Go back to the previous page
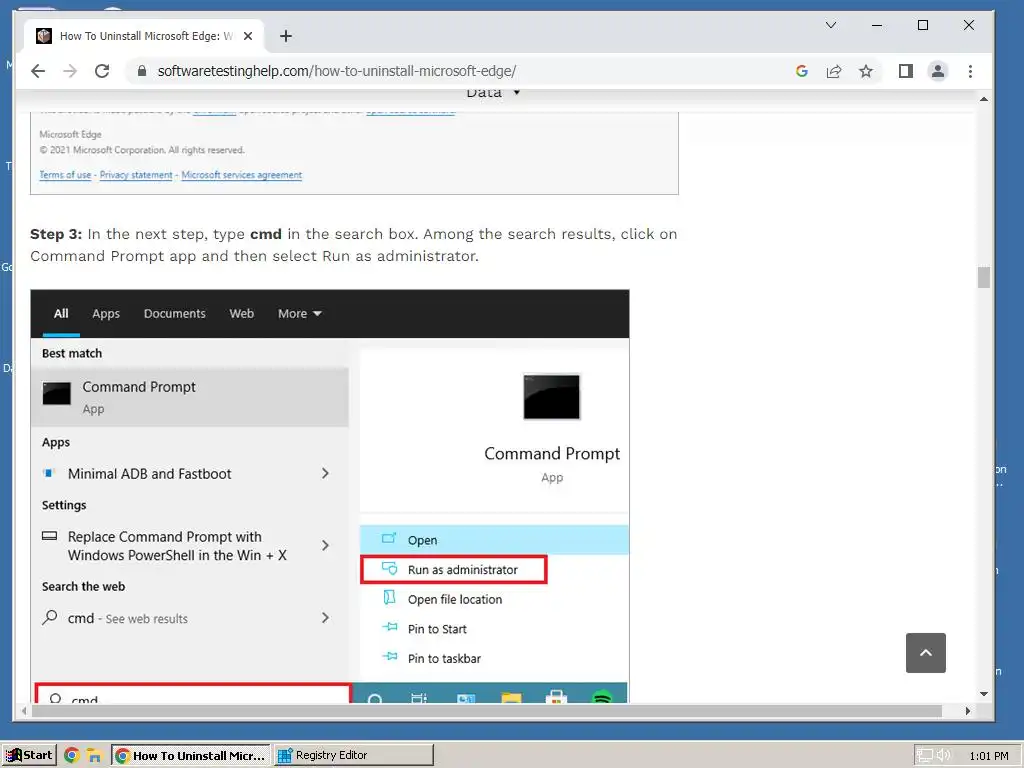The width and height of the screenshot is (1024, 768). click(38, 71)
